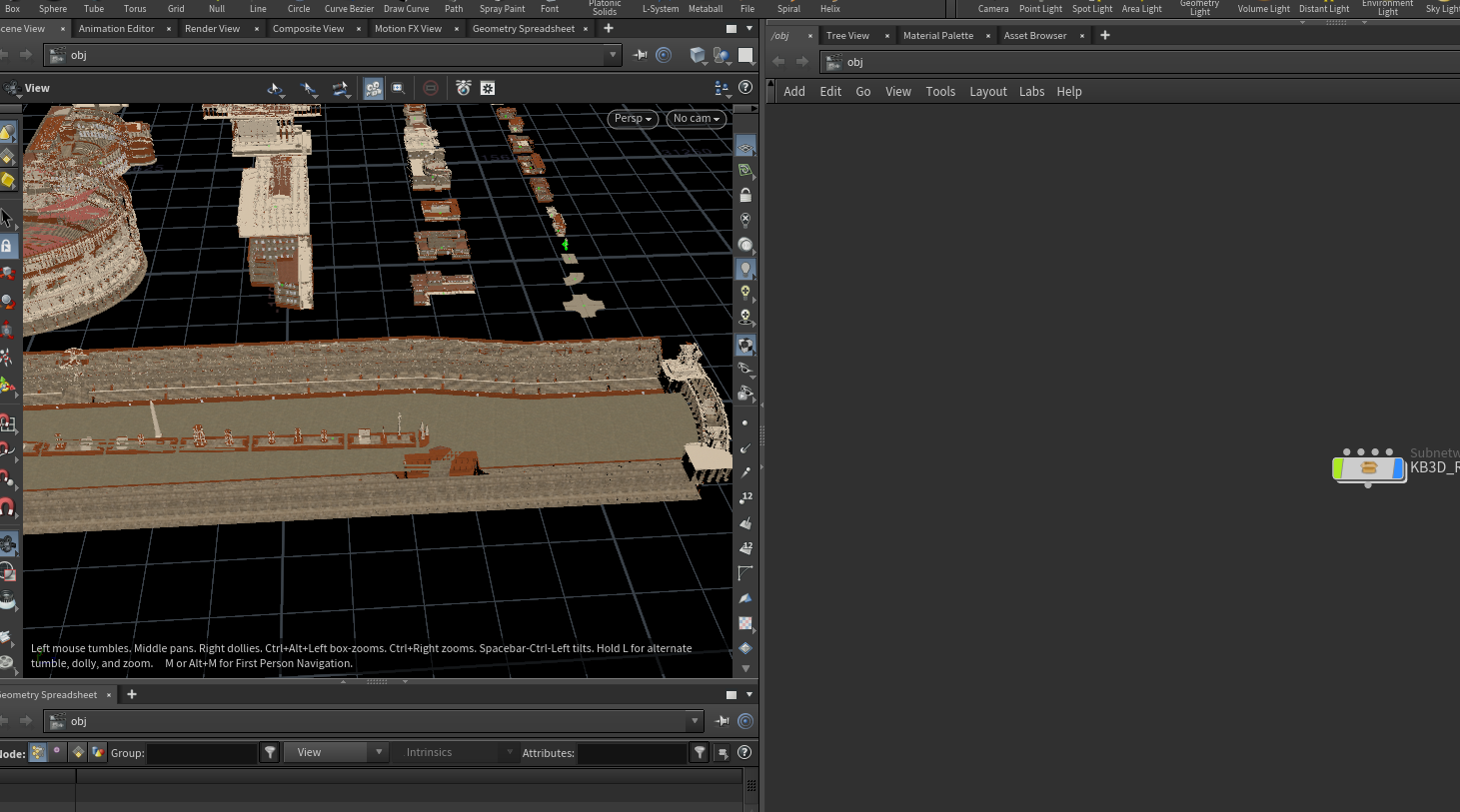The width and height of the screenshot is (1460, 812).
Task: Click the render region icon in viewport toolbar
Action: pyautogui.click(x=398, y=88)
